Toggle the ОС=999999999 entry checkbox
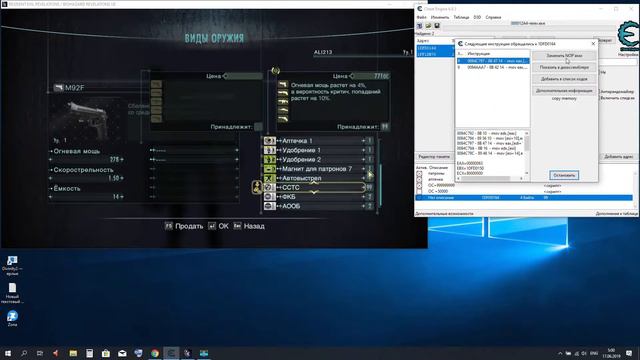The width and height of the screenshot is (640, 360). 419,185
